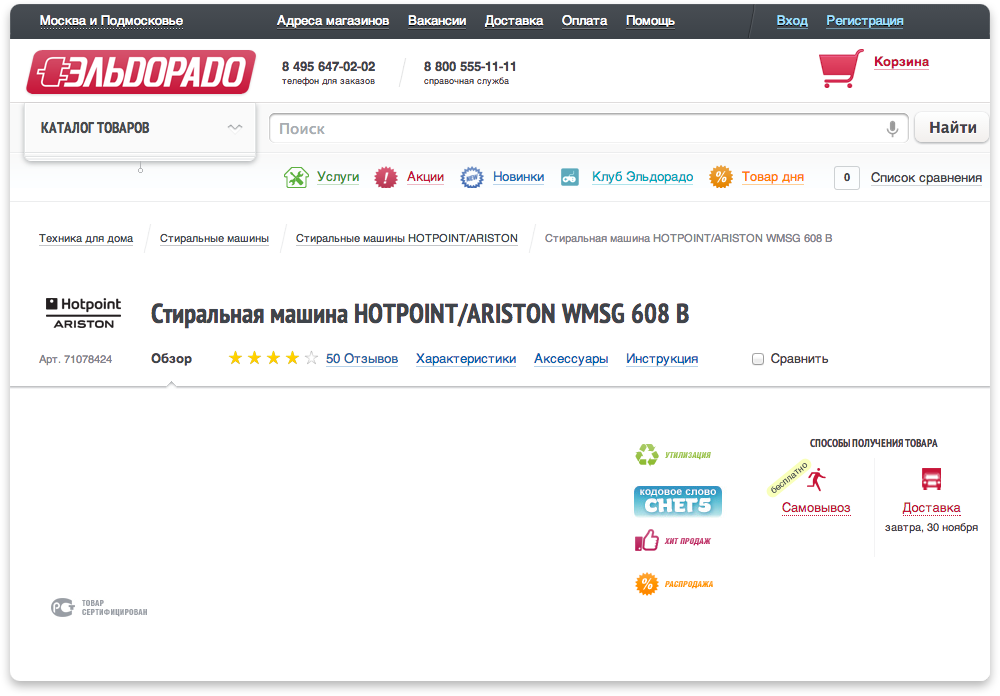Click the green Услуги tools icon

296,177
